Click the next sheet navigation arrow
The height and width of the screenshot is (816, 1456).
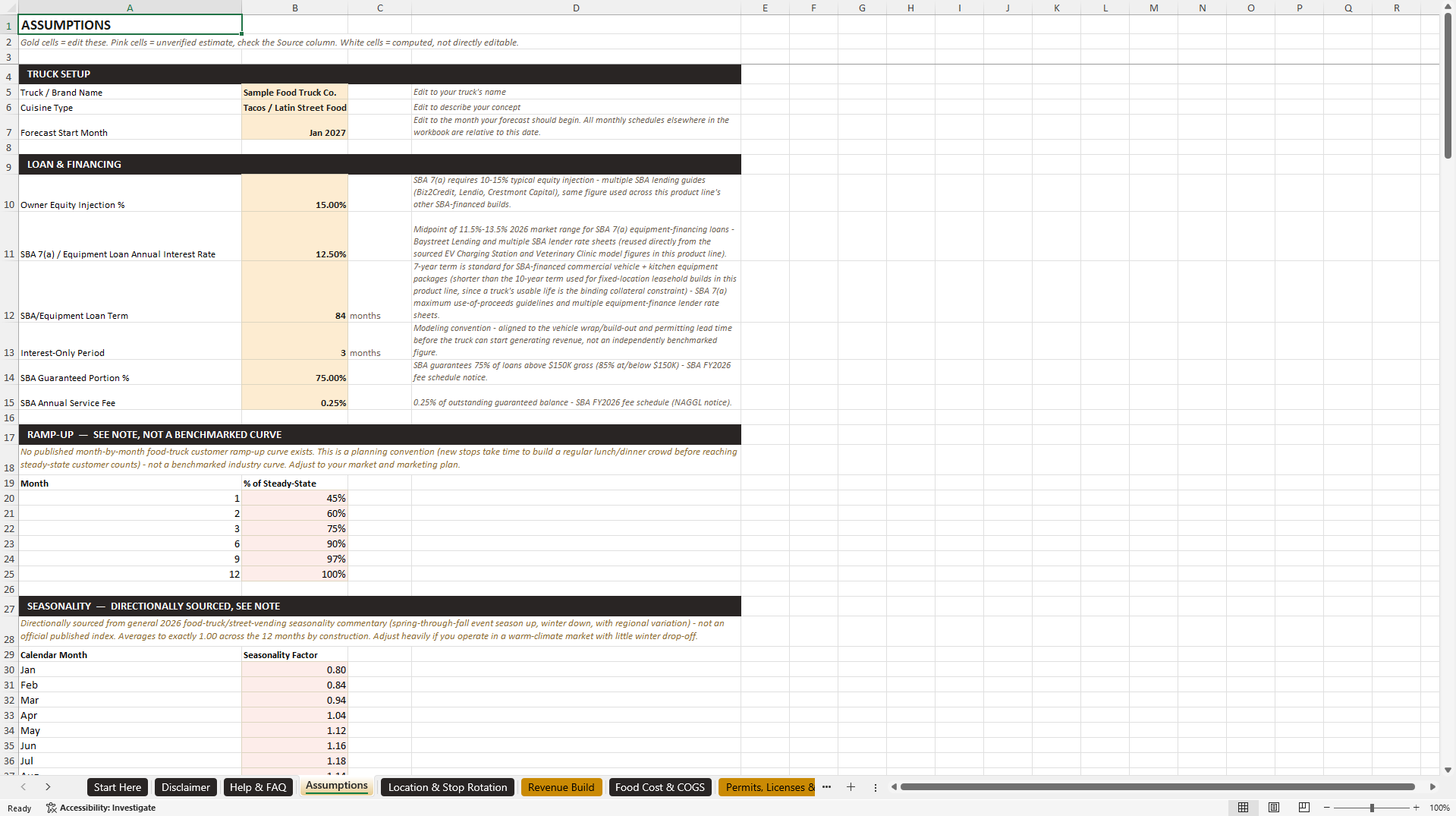(x=48, y=787)
